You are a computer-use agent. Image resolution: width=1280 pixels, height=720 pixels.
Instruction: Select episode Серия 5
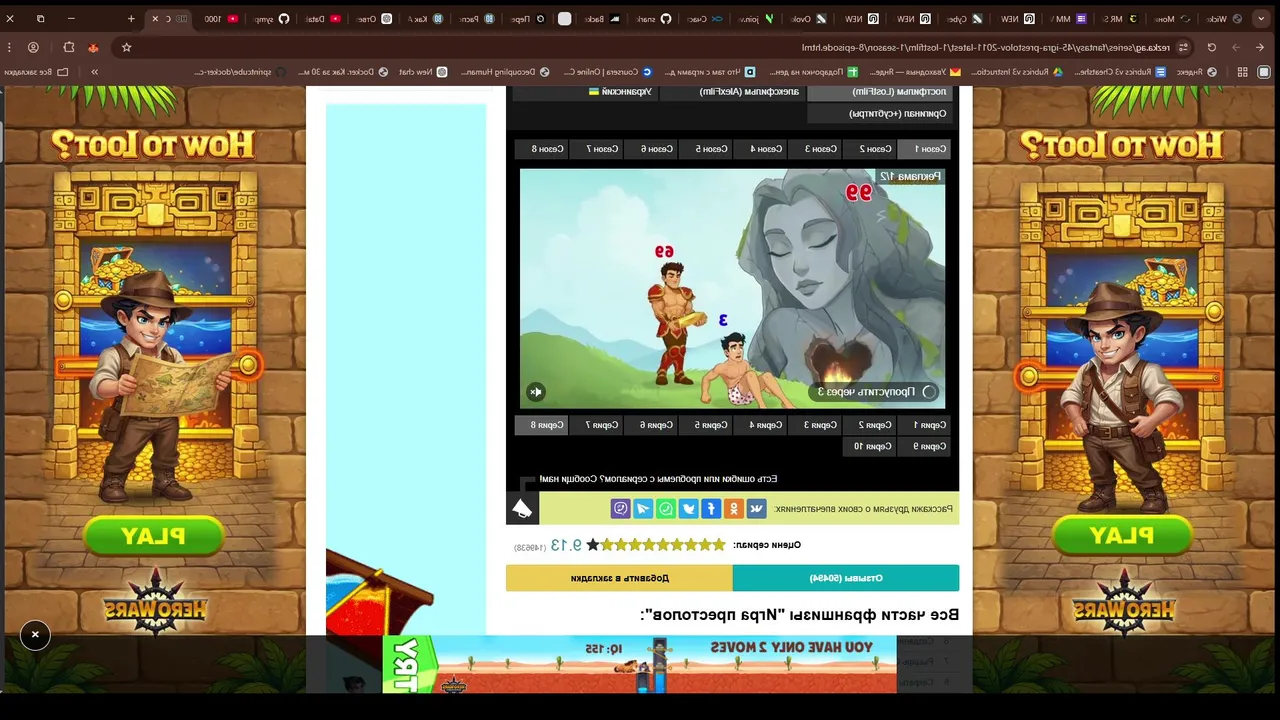tap(706, 425)
